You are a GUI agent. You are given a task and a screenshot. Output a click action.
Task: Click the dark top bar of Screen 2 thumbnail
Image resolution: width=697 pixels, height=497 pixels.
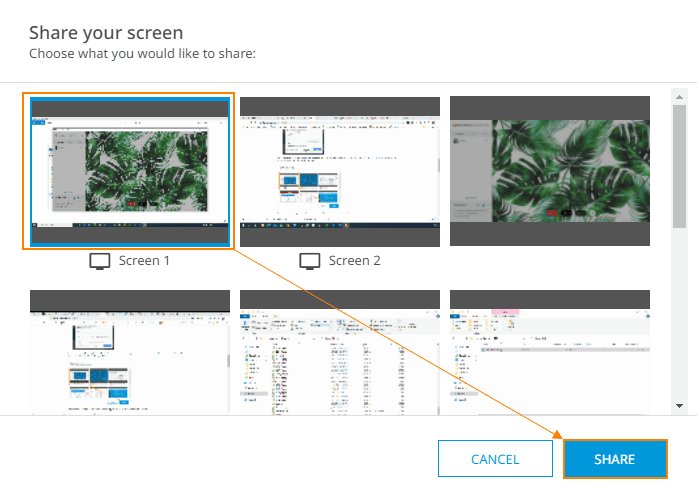point(339,106)
